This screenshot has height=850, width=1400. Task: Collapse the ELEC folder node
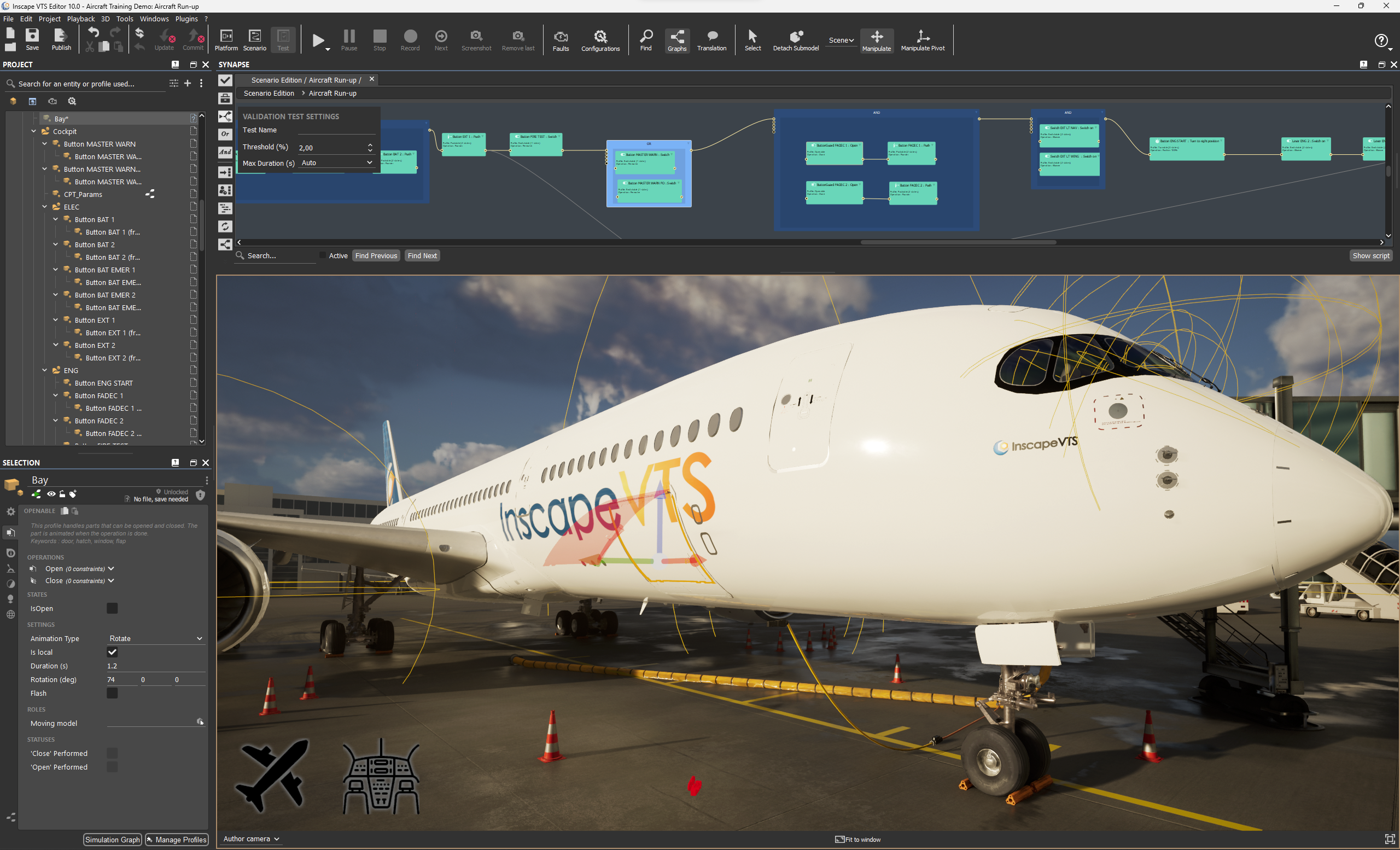(45, 207)
